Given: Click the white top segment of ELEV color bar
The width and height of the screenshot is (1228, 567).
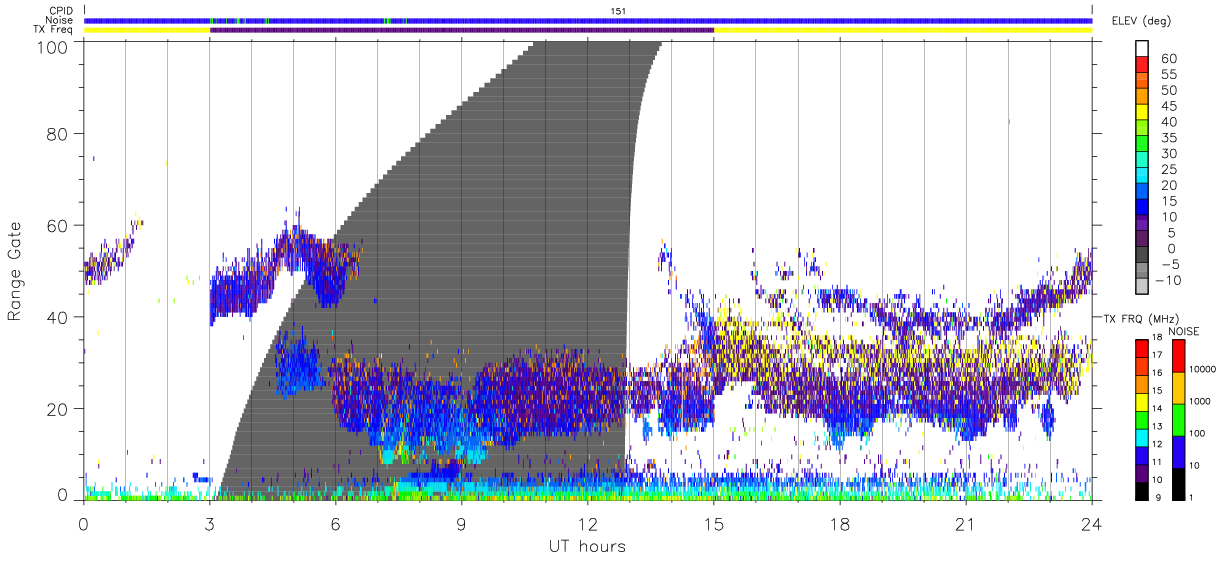Looking at the screenshot, I should point(1143,48).
